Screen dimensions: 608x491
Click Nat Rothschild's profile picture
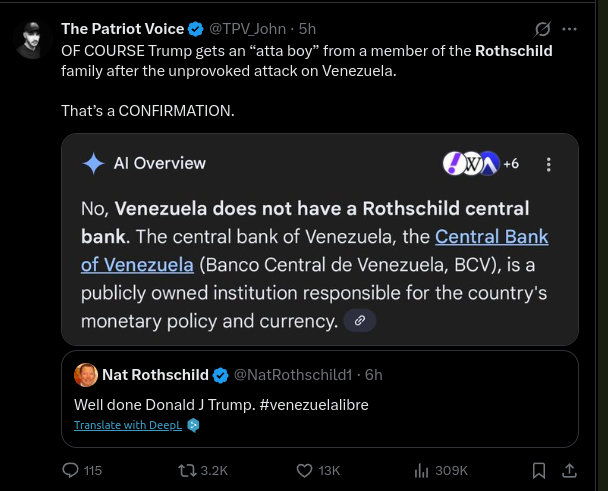coord(86,375)
